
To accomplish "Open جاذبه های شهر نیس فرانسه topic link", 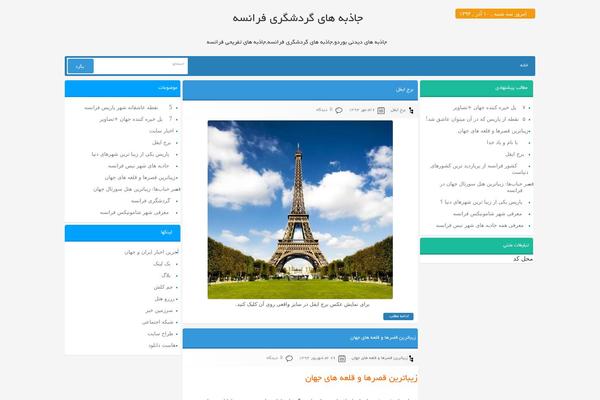I will click(139, 166).
